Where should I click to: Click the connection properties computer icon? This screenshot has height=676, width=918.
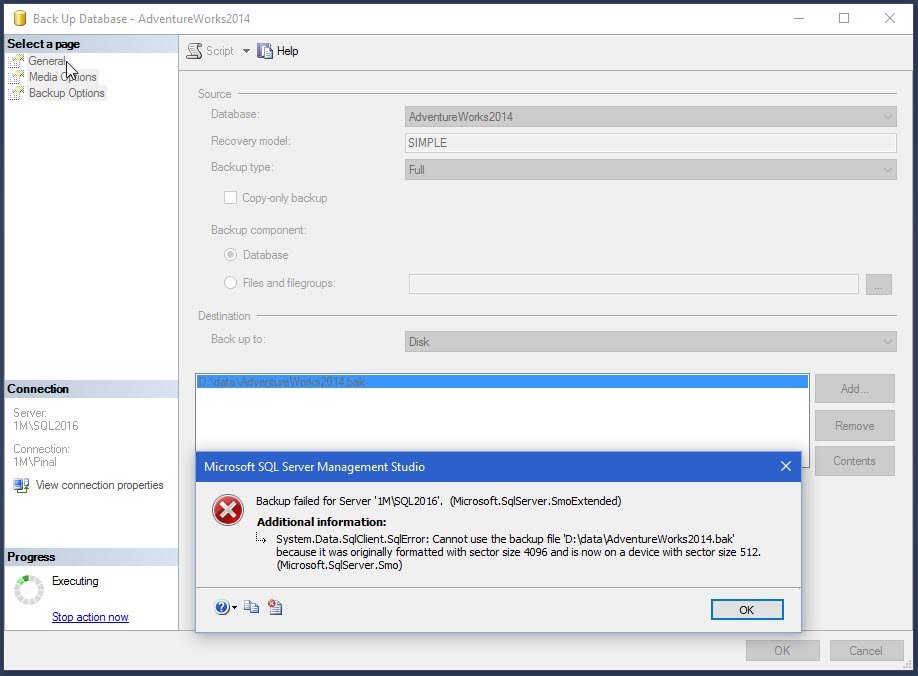point(21,485)
